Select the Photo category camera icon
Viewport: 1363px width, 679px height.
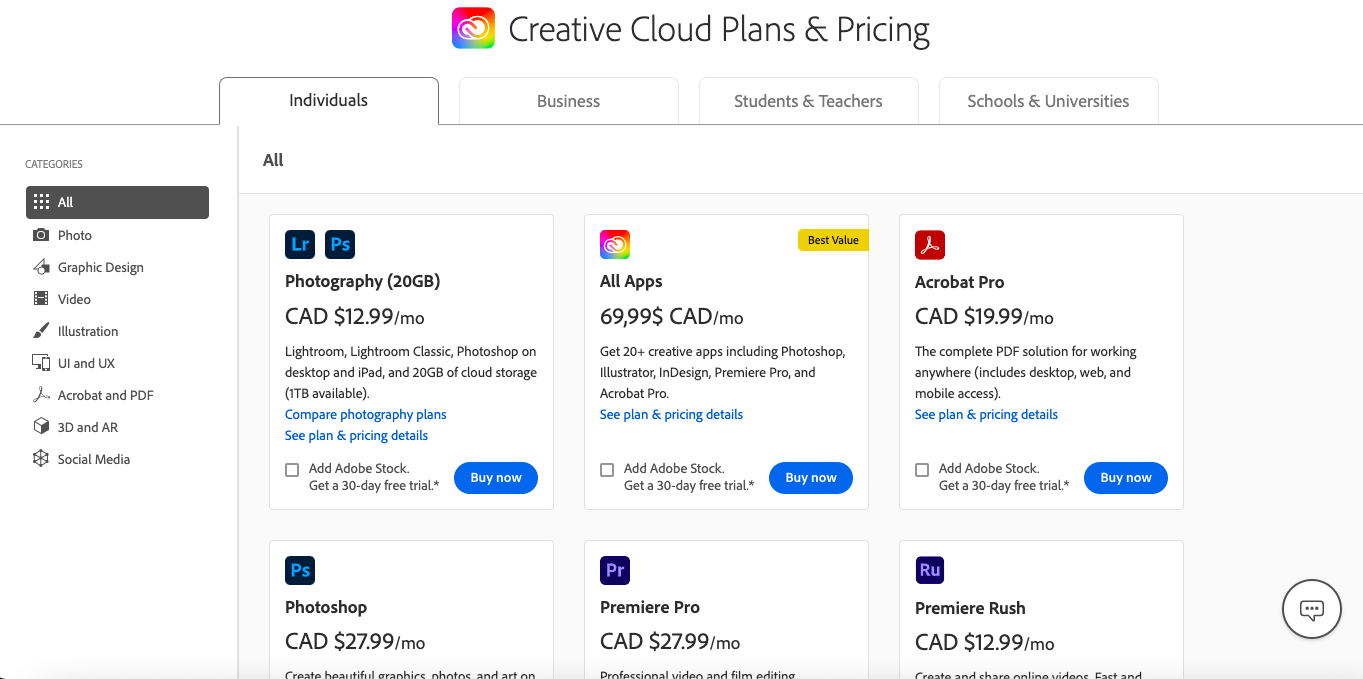point(41,235)
